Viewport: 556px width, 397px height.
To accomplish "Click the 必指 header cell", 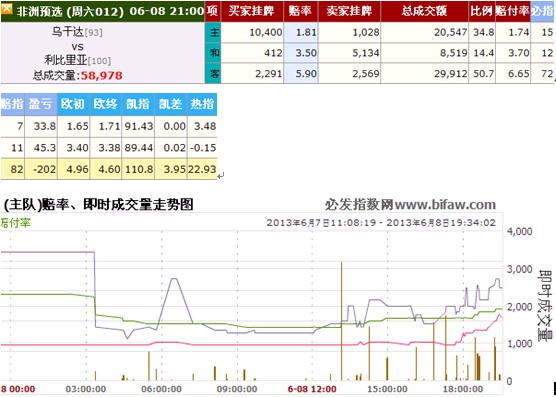I will pos(543,11).
